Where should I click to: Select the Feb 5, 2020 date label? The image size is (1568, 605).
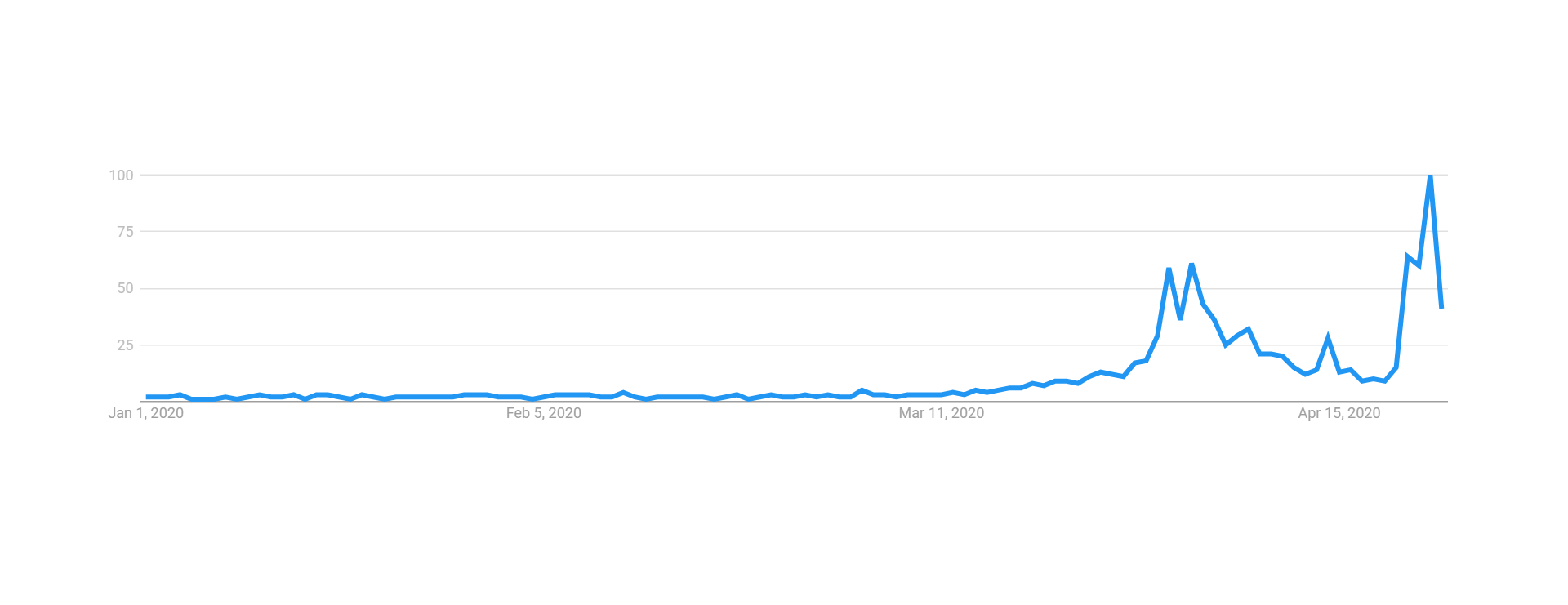pos(544,413)
